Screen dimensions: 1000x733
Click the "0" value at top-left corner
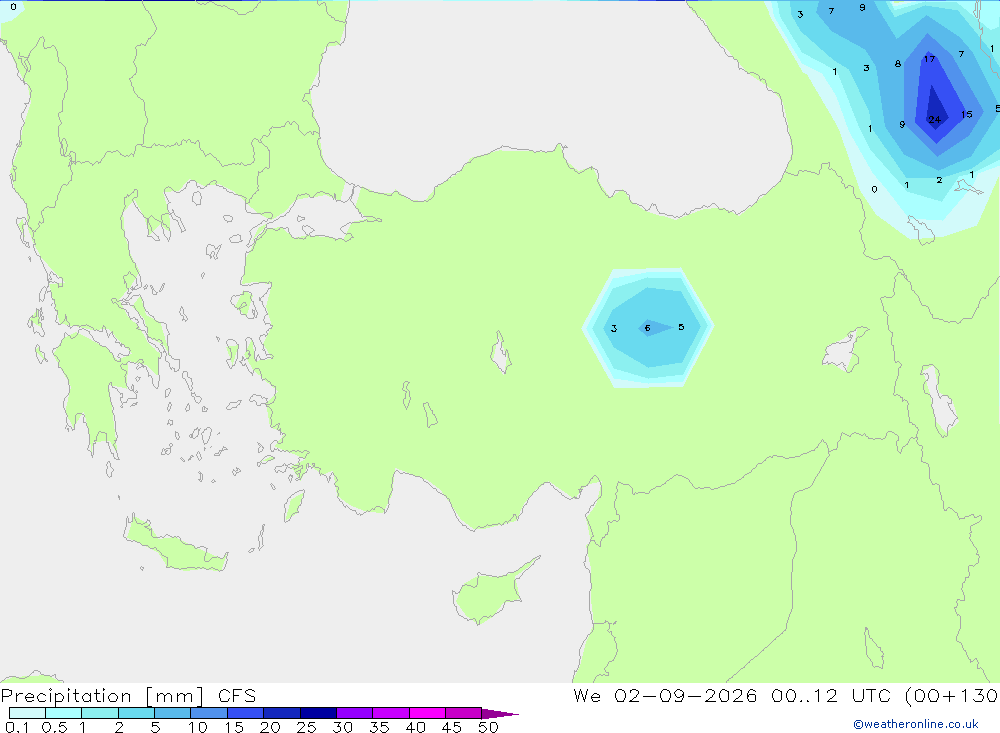pyautogui.click(x=13, y=7)
